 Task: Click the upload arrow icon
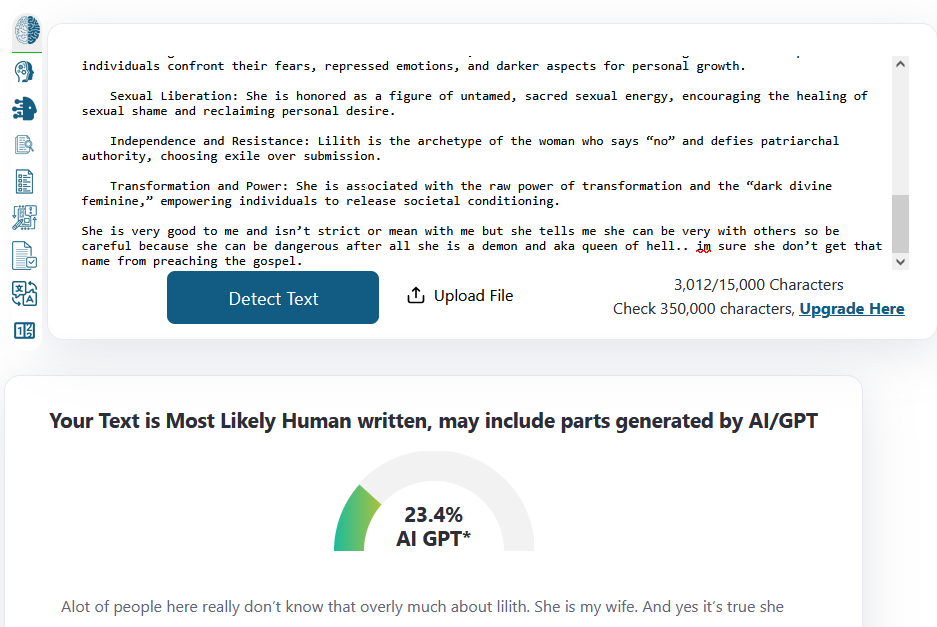pos(416,296)
